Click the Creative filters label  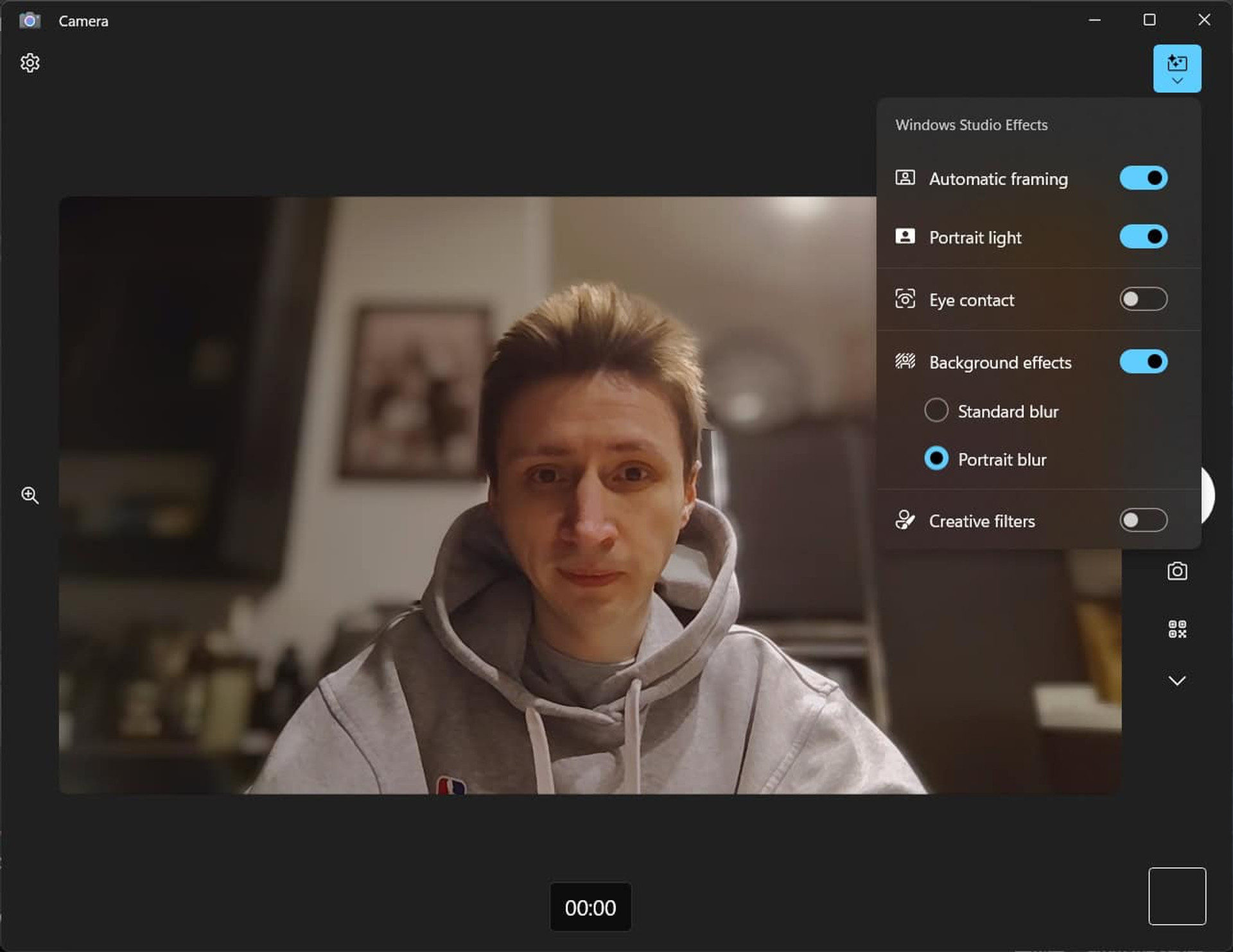coord(981,521)
